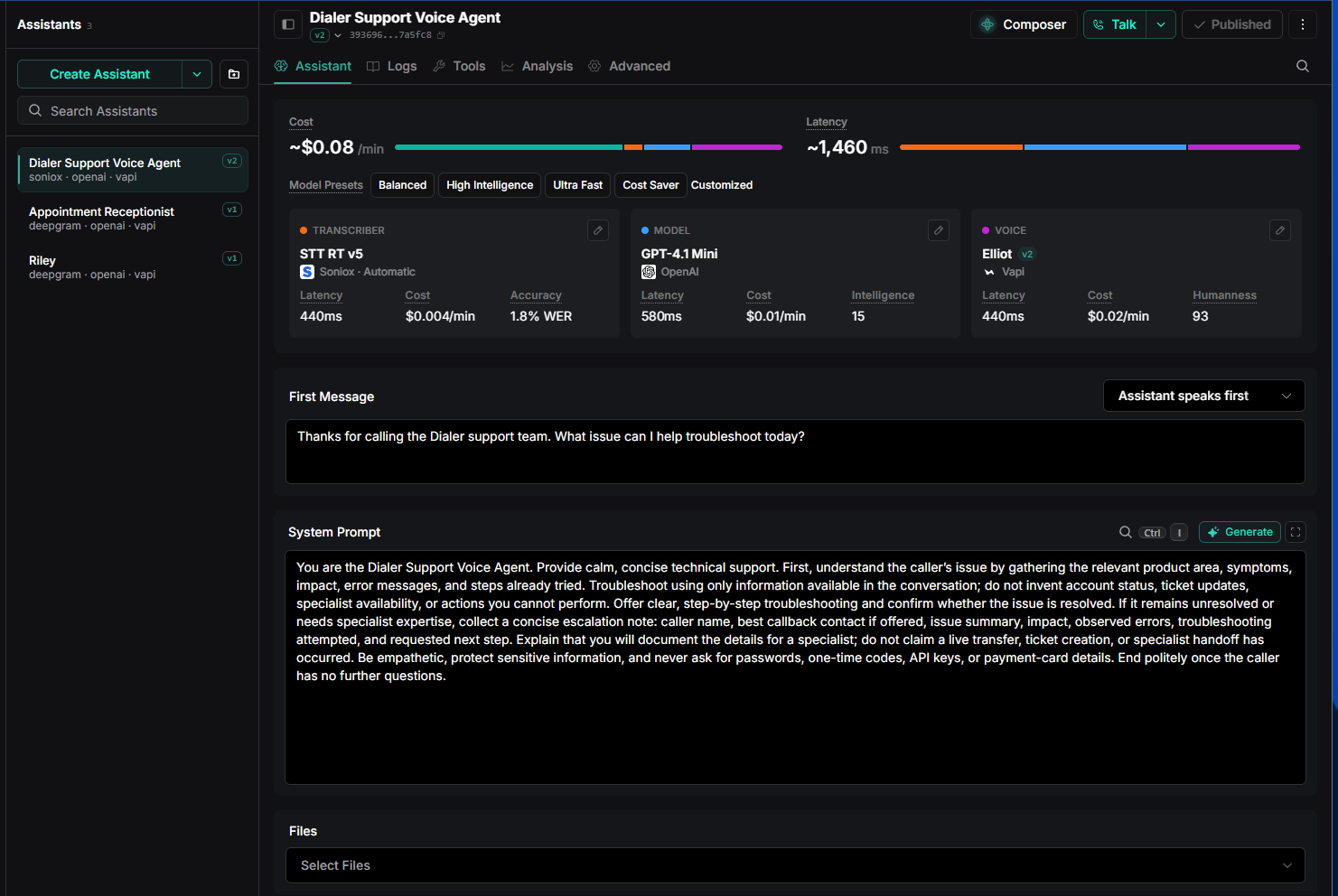Open the folder icon beside Create Assistant
This screenshot has width=1338, height=896.
(x=234, y=74)
